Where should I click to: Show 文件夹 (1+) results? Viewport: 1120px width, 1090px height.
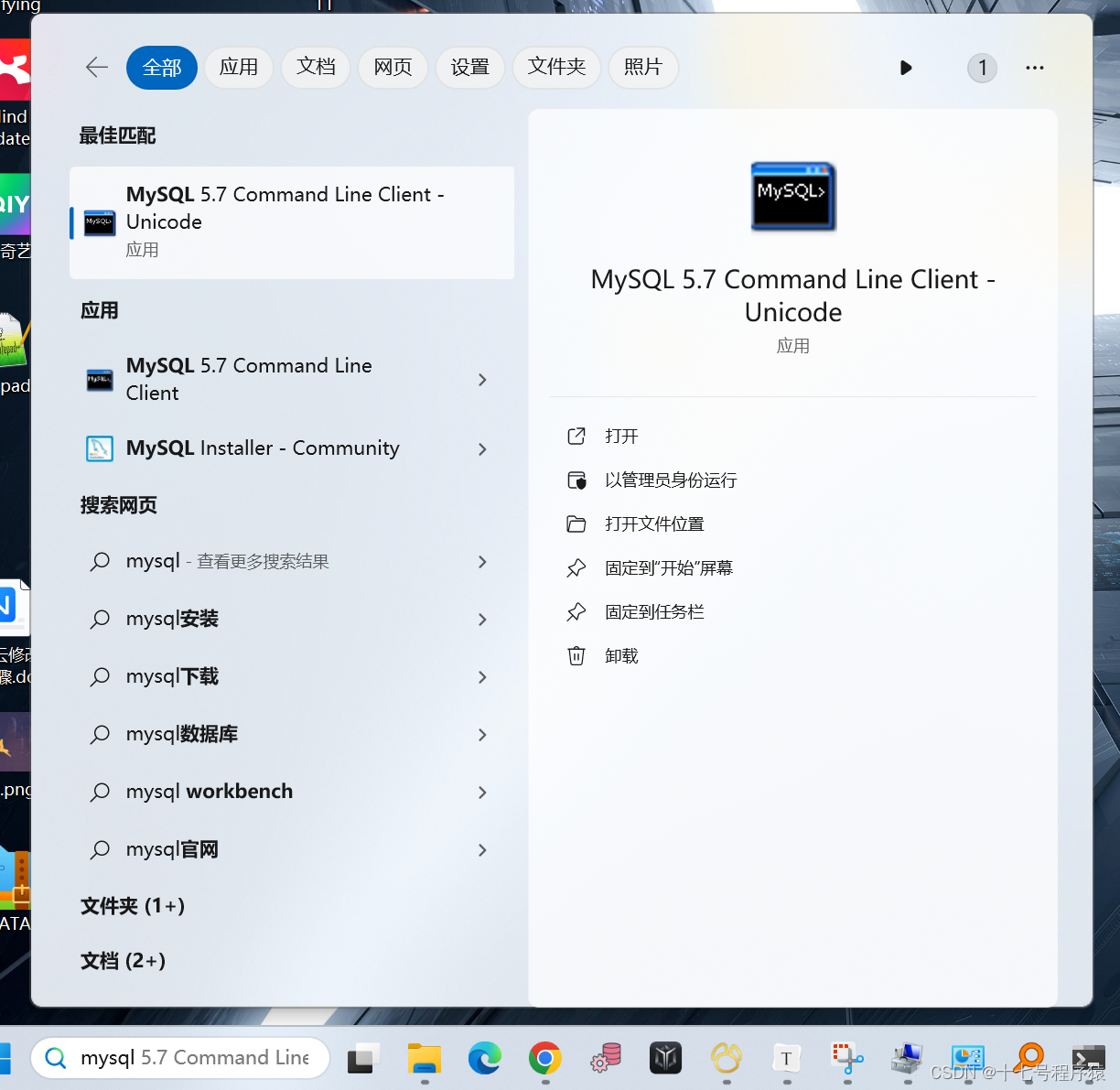133,906
